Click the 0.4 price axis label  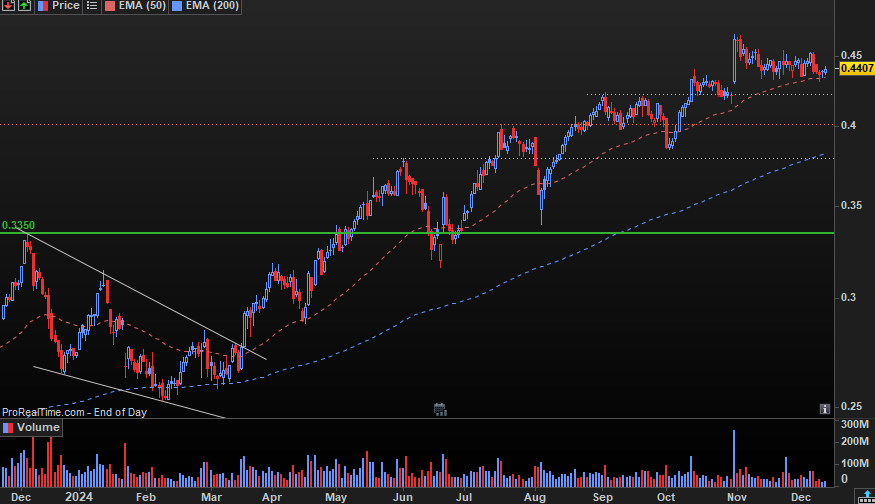(x=848, y=125)
